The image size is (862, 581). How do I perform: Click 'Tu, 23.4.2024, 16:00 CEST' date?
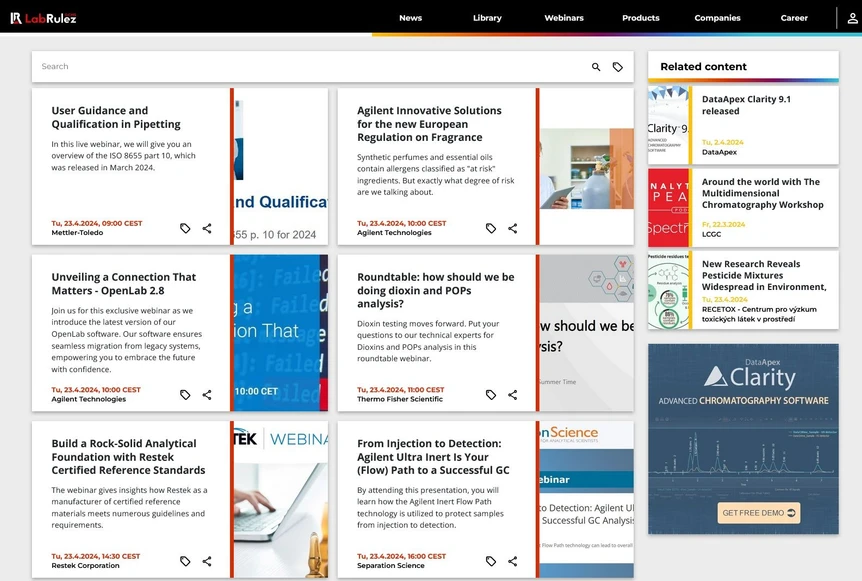pyautogui.click(x=401, y=556)
